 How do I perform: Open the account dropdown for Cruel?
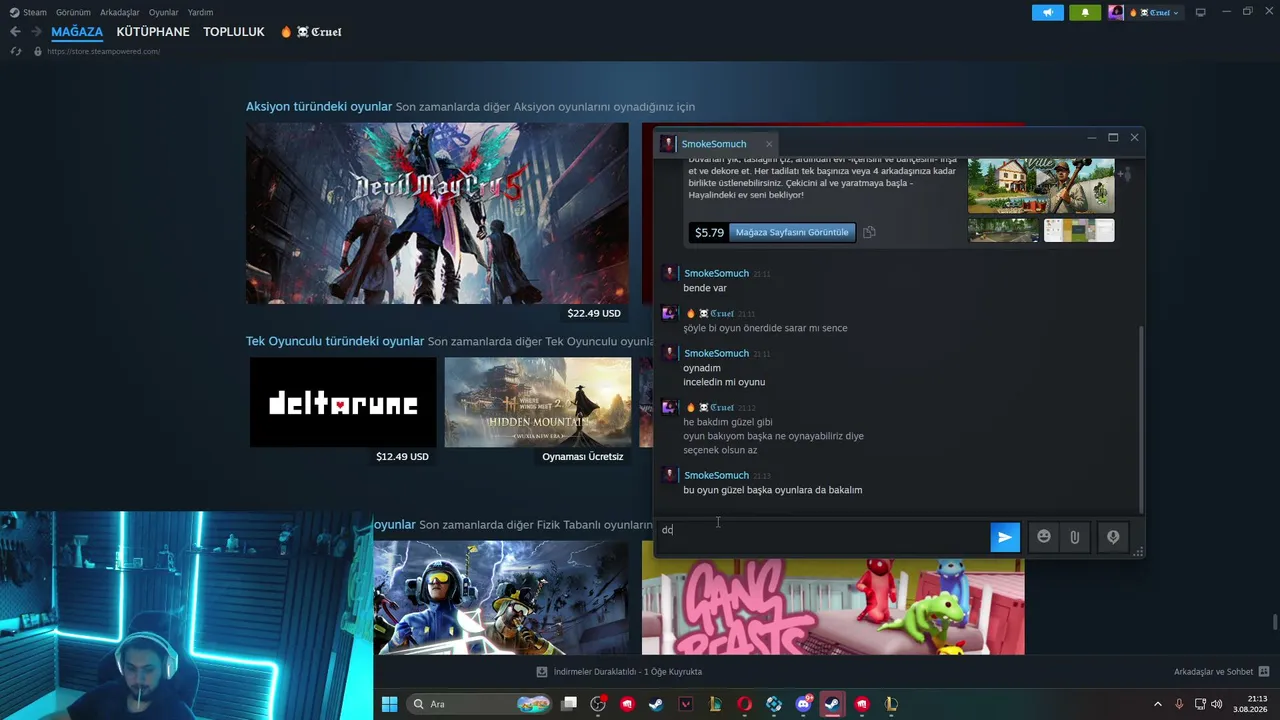(x=1156, y=12)
